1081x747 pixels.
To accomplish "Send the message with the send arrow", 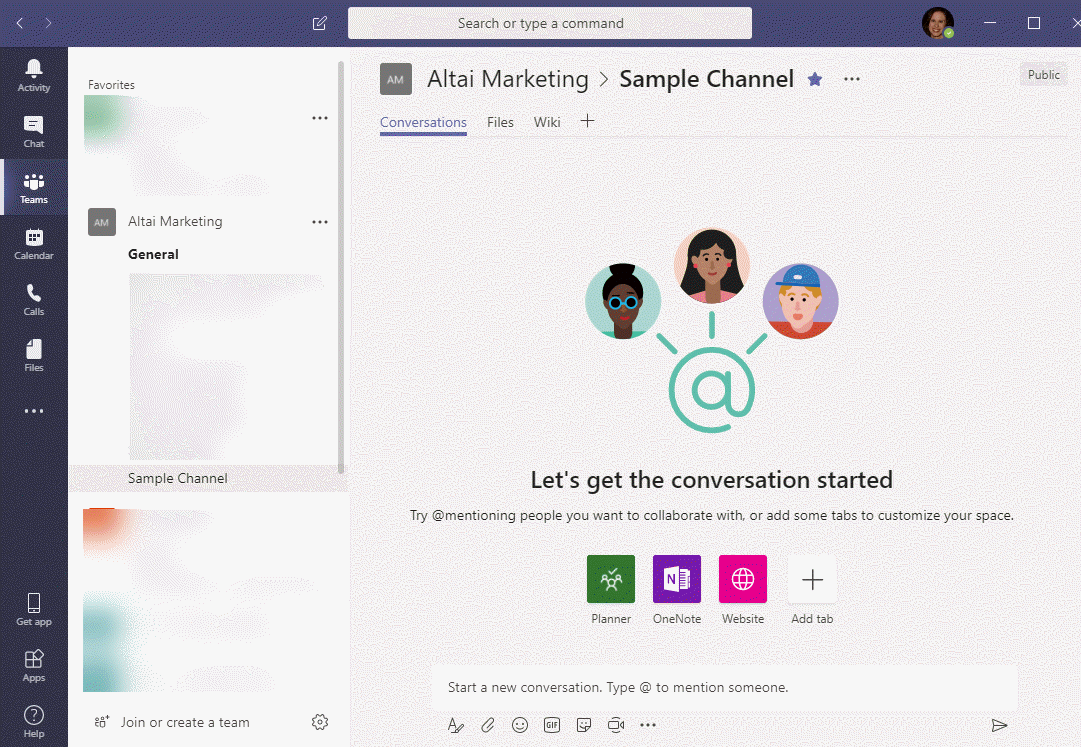I will click(1000, 725).
